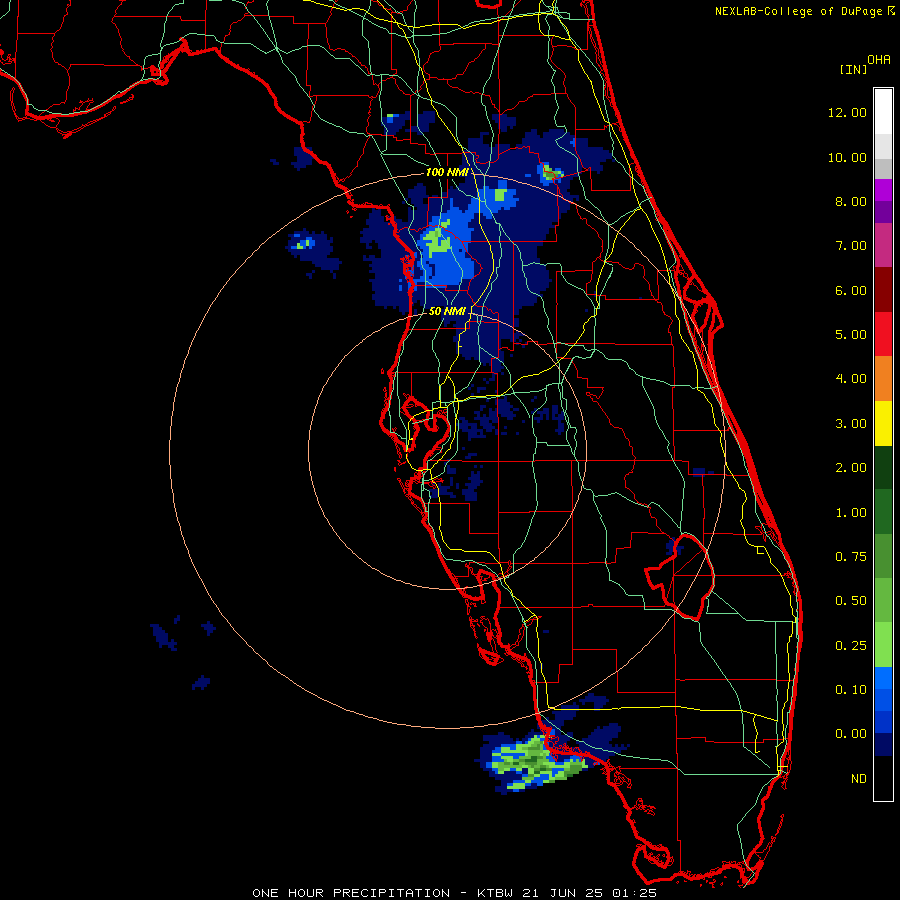Click the 6.00 legend value
The width and height of the screenshot is (900, 900).
(851, 290)
